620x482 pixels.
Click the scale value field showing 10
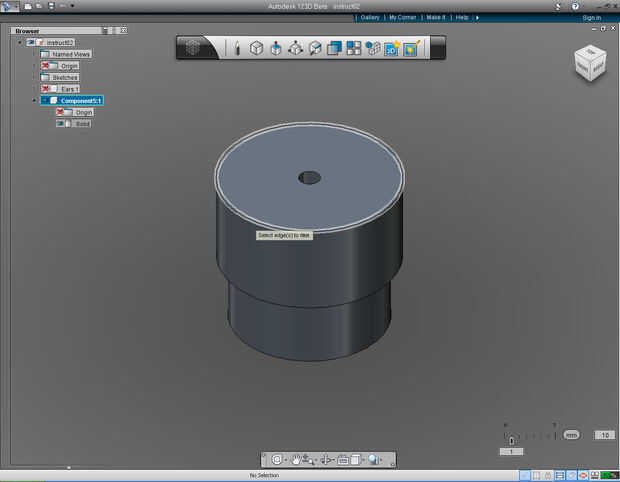(604, 435)
